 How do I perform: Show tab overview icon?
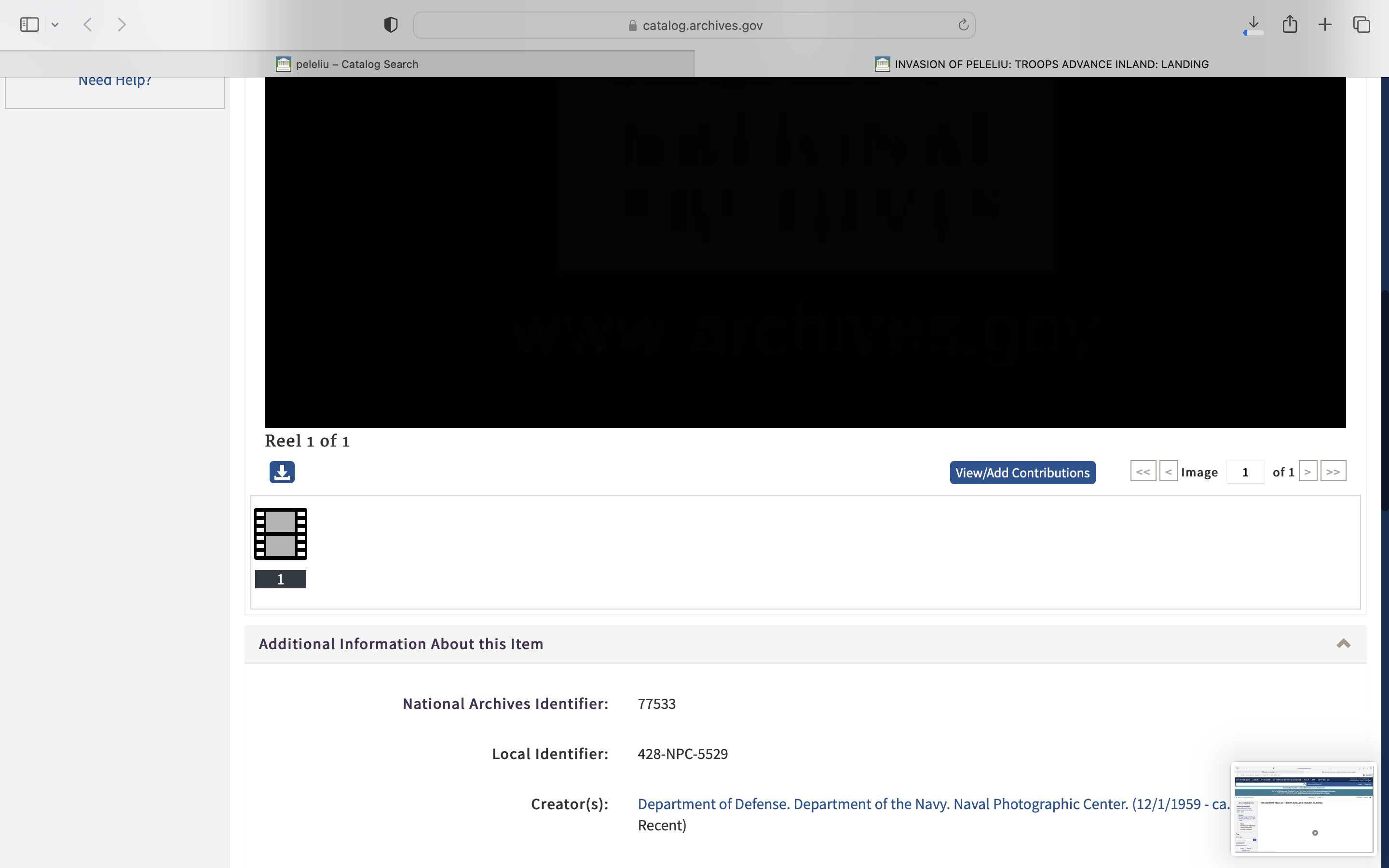(1362, 25)
